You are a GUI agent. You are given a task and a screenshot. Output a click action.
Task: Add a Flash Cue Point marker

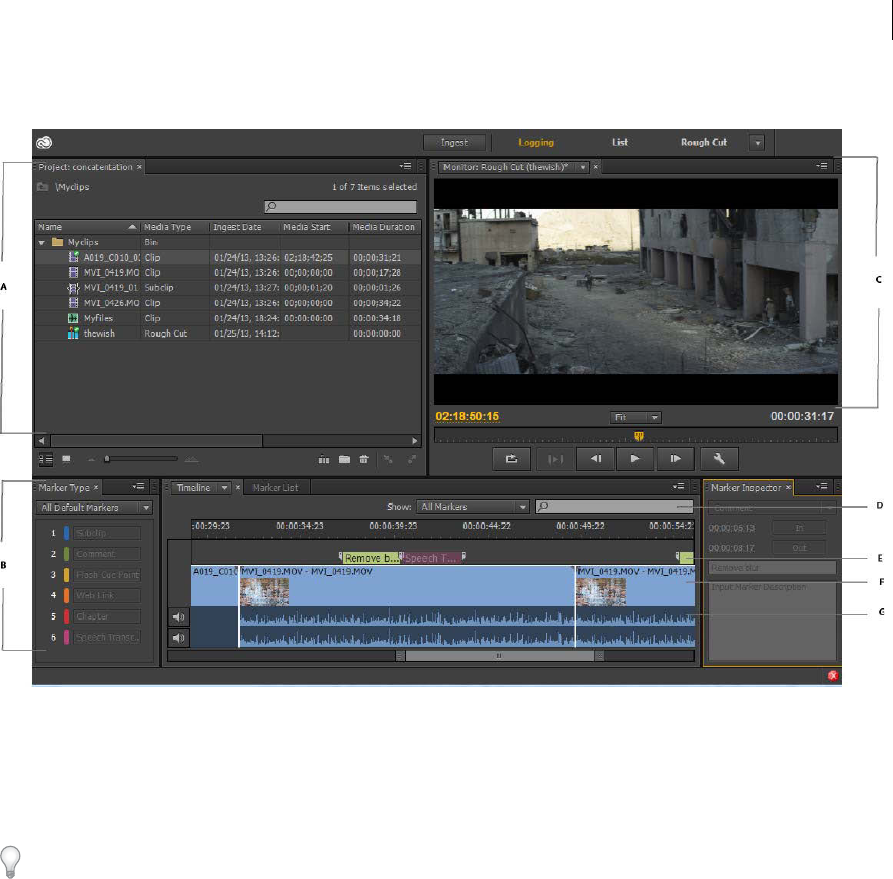(x=108, y=575)
